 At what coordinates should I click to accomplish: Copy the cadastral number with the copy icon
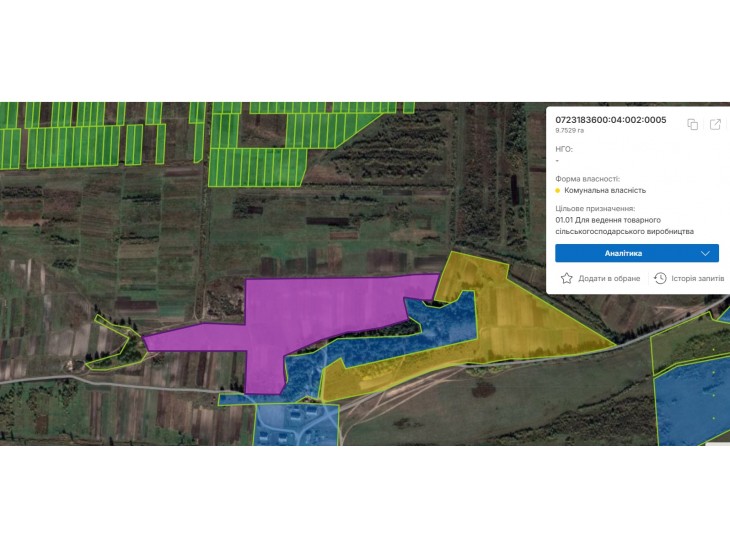(x=692, y=124)
